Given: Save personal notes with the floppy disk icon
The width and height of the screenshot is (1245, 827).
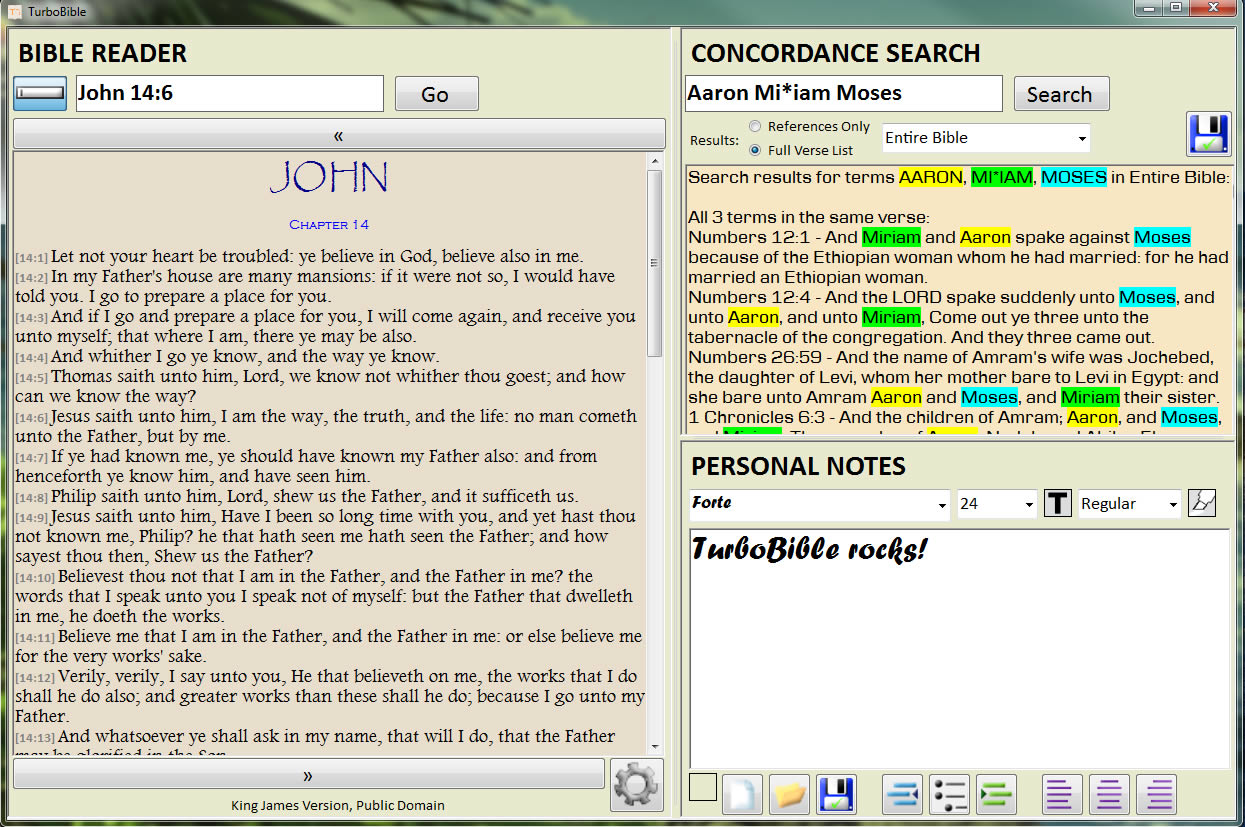Looking at the screenshot, I should (836, 795).
